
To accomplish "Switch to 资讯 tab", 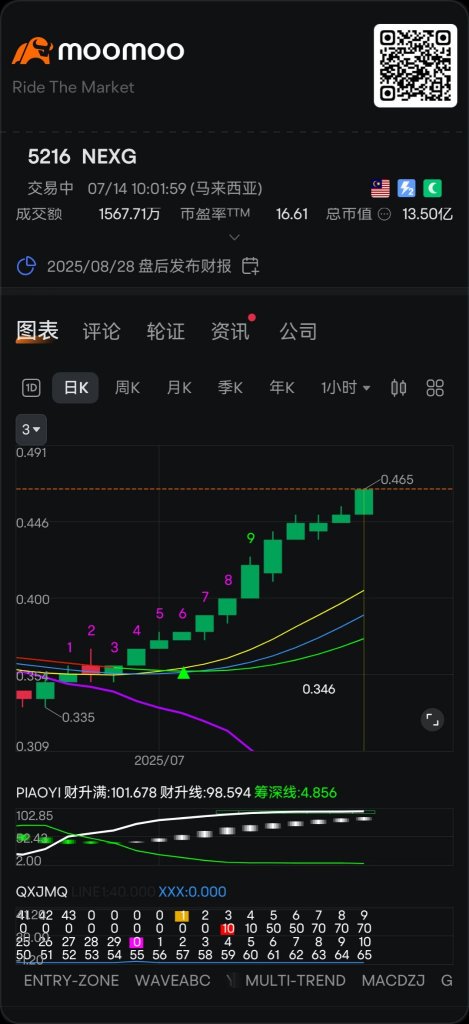I will [x=230, y=331].
